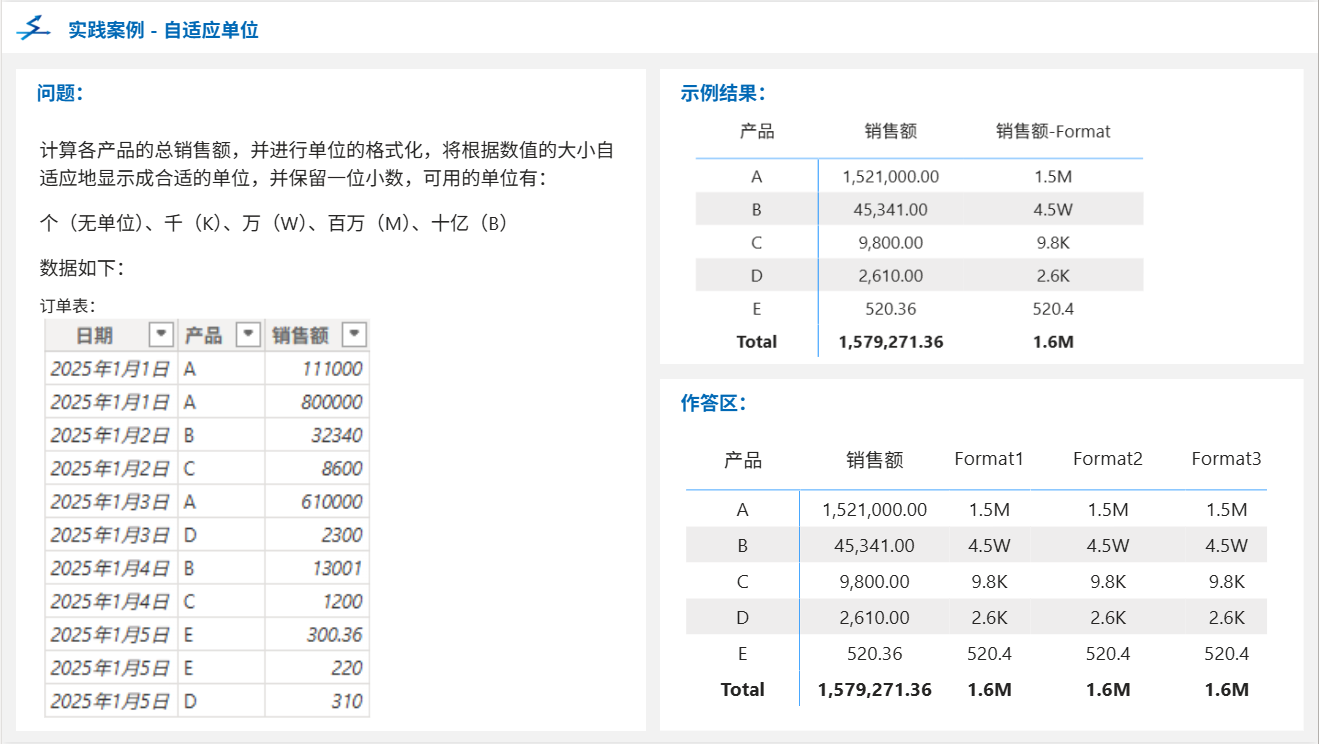Click 1,579,271.36 in the 作答区 table

click(875, 689)
